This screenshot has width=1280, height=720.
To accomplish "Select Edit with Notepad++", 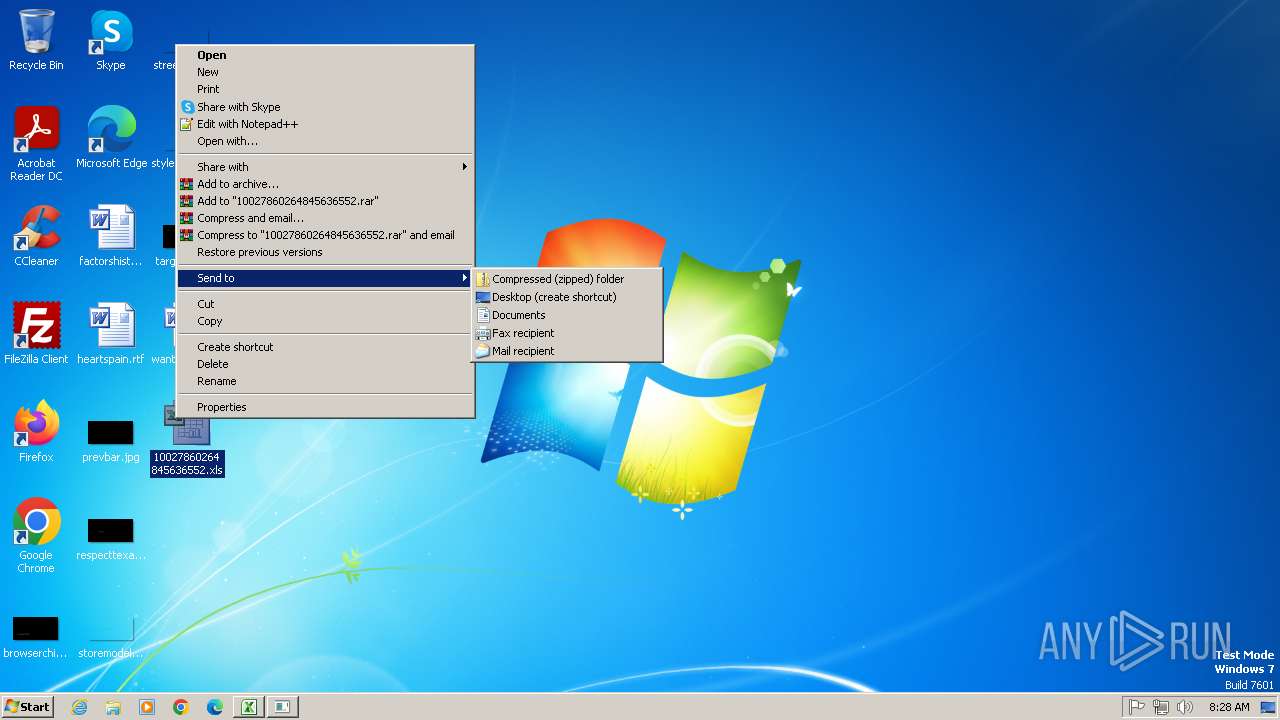I will pos(325,124).
